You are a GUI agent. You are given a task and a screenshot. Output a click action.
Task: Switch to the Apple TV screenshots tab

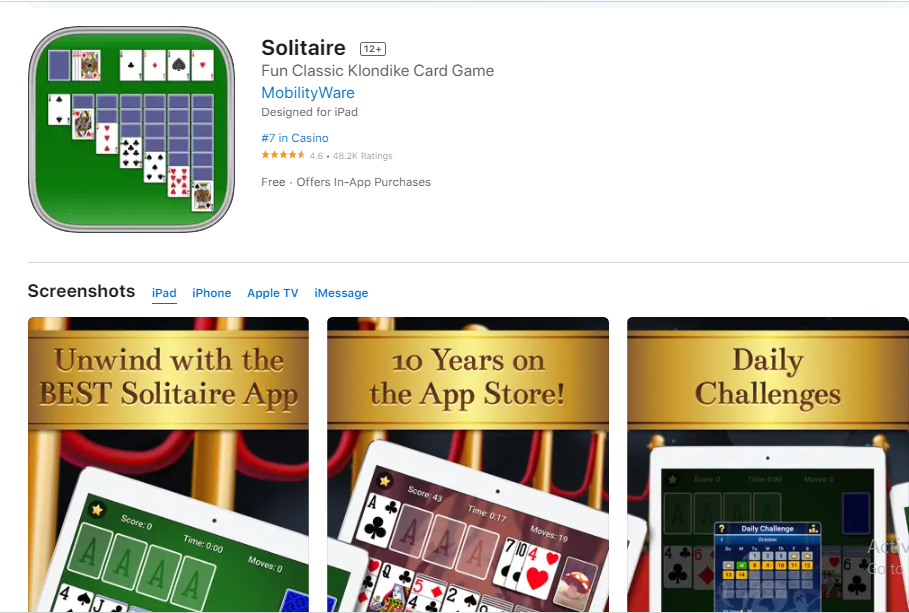272,293
